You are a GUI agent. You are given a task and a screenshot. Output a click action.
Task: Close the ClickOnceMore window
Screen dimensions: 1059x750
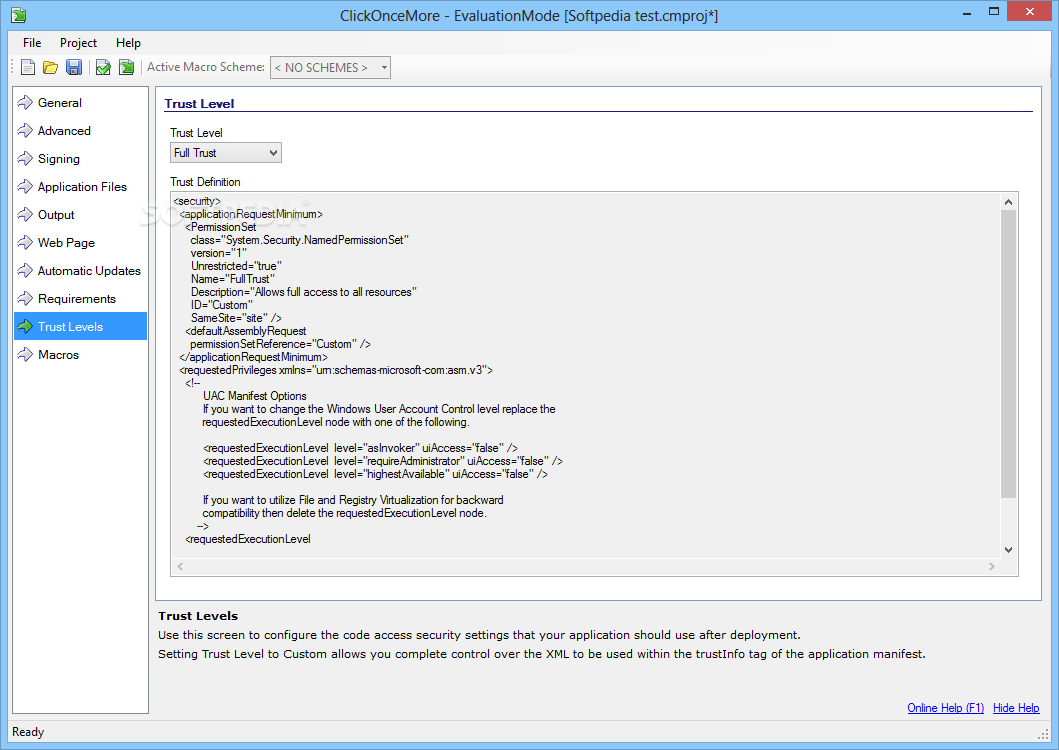(1030, 11)
